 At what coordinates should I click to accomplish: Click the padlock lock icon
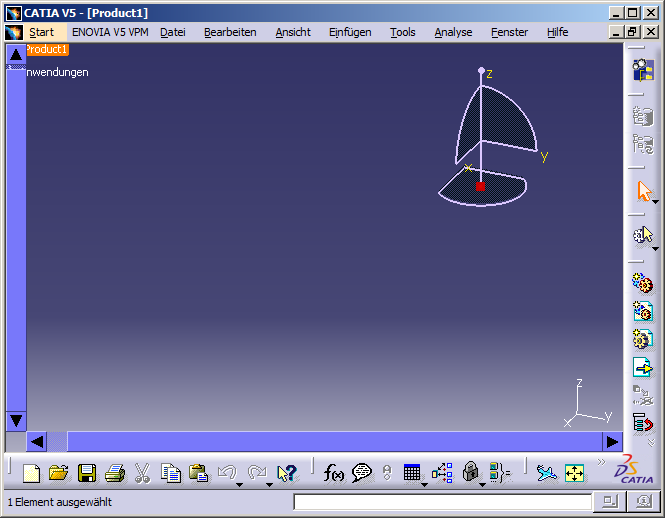[470, 472]
